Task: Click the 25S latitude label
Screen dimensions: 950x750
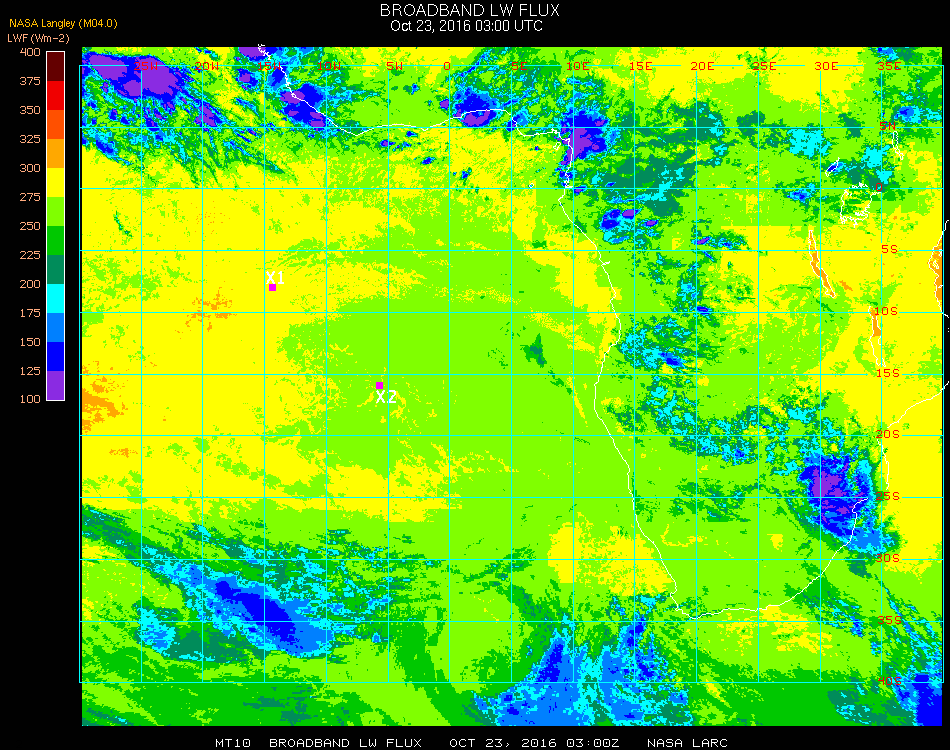Action: click(x=888, y=497)
